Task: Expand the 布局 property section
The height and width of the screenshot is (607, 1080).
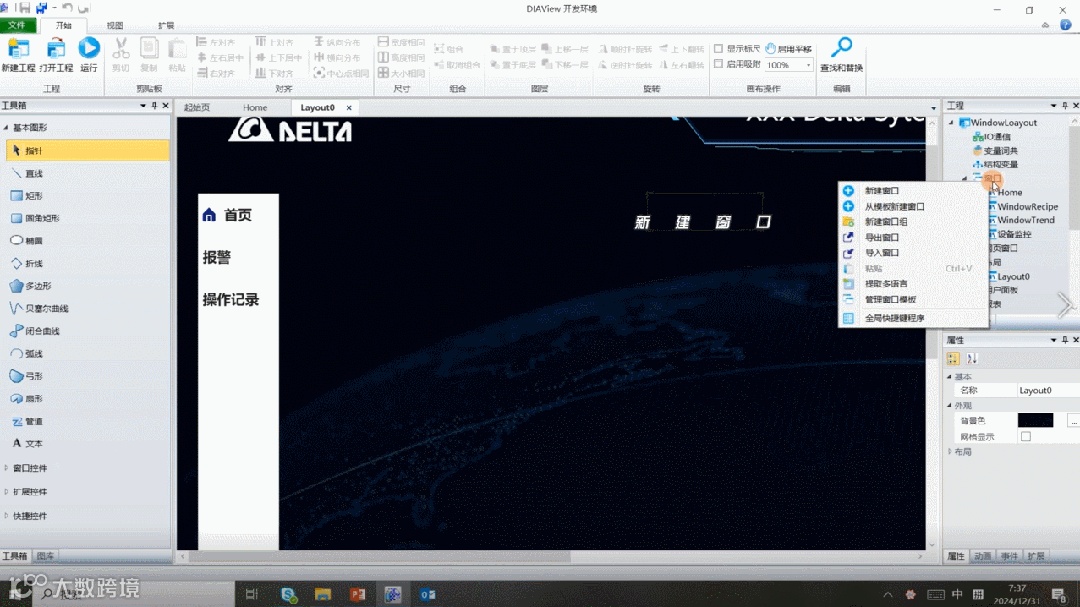Action: click(x=949, y=452)
